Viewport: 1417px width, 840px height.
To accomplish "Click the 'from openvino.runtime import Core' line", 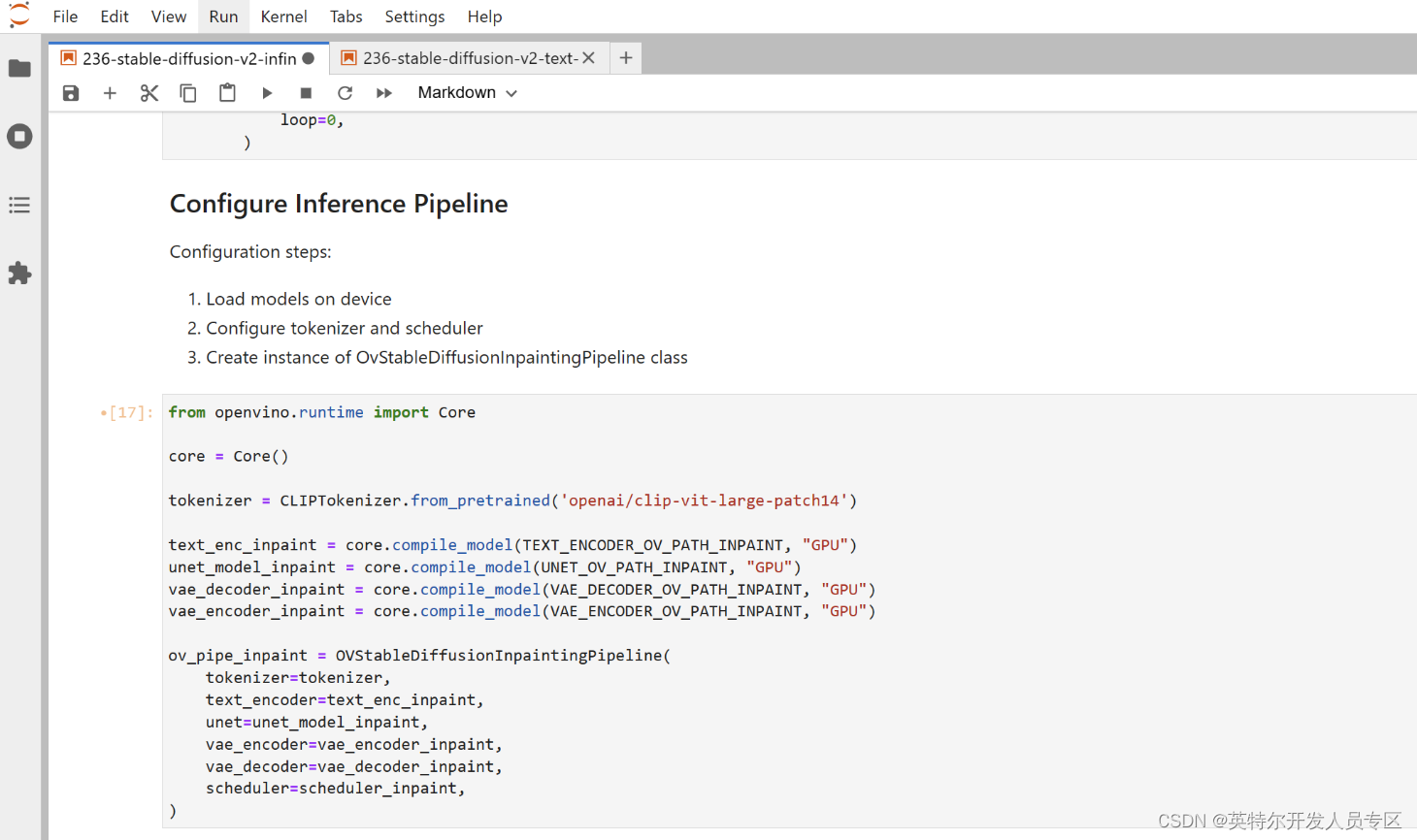I will (322, 413).
